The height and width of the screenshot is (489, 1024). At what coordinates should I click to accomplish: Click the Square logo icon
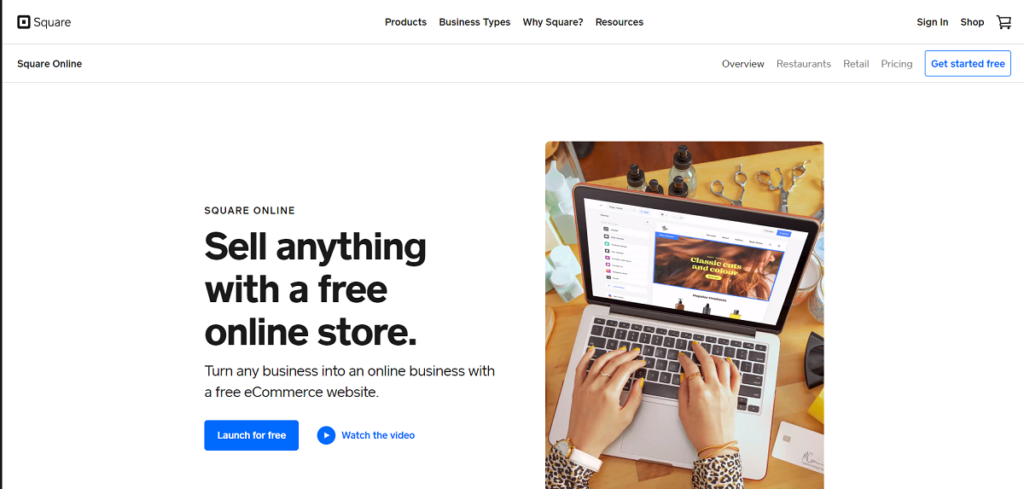pos(24,22)
